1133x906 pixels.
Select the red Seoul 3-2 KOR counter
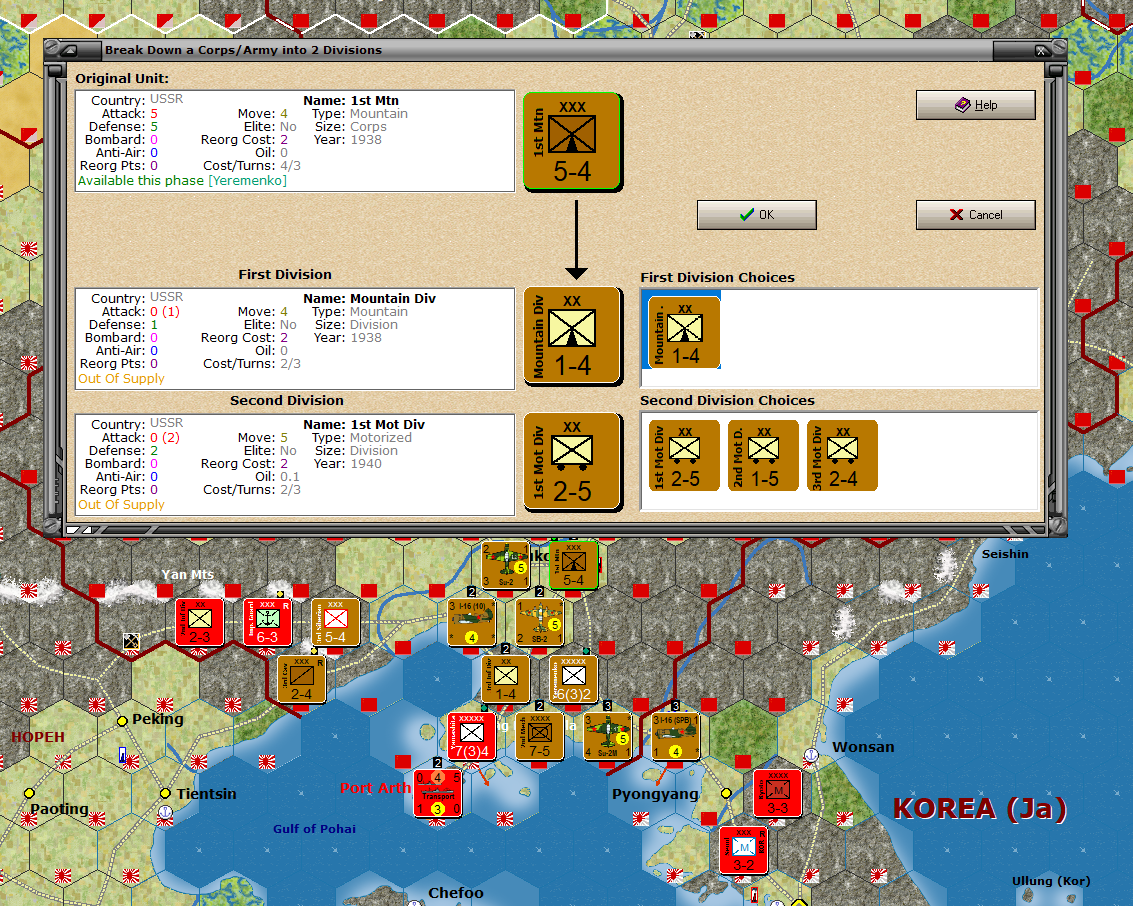pyautogui.click(x=744, y=850)
